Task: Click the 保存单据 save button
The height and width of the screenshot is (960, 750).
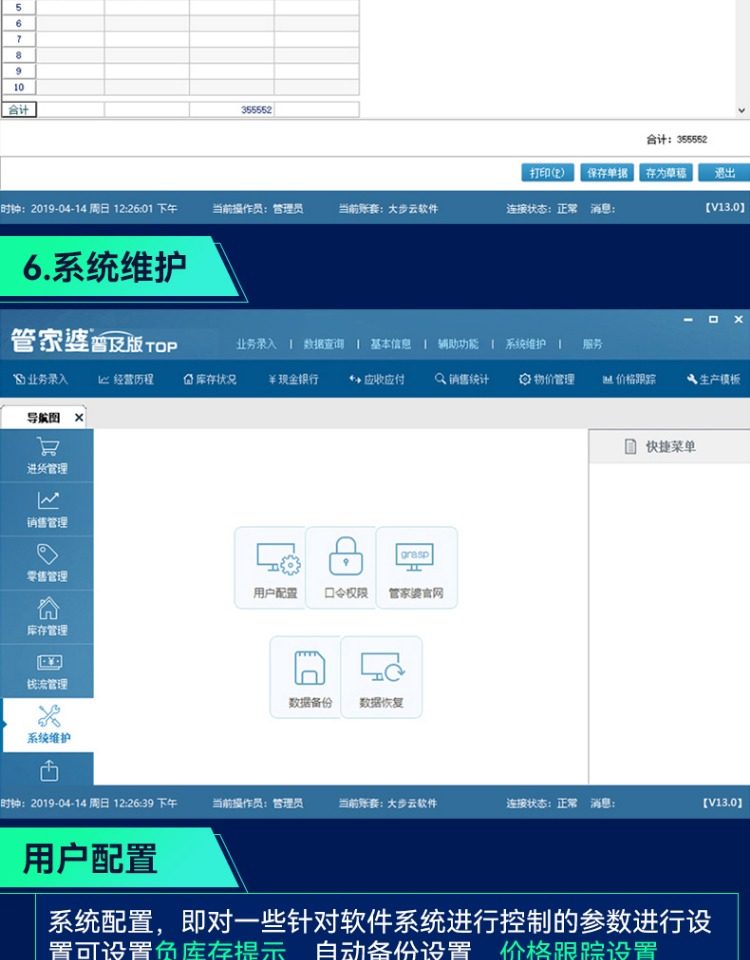Action: (x=607, y=173)
